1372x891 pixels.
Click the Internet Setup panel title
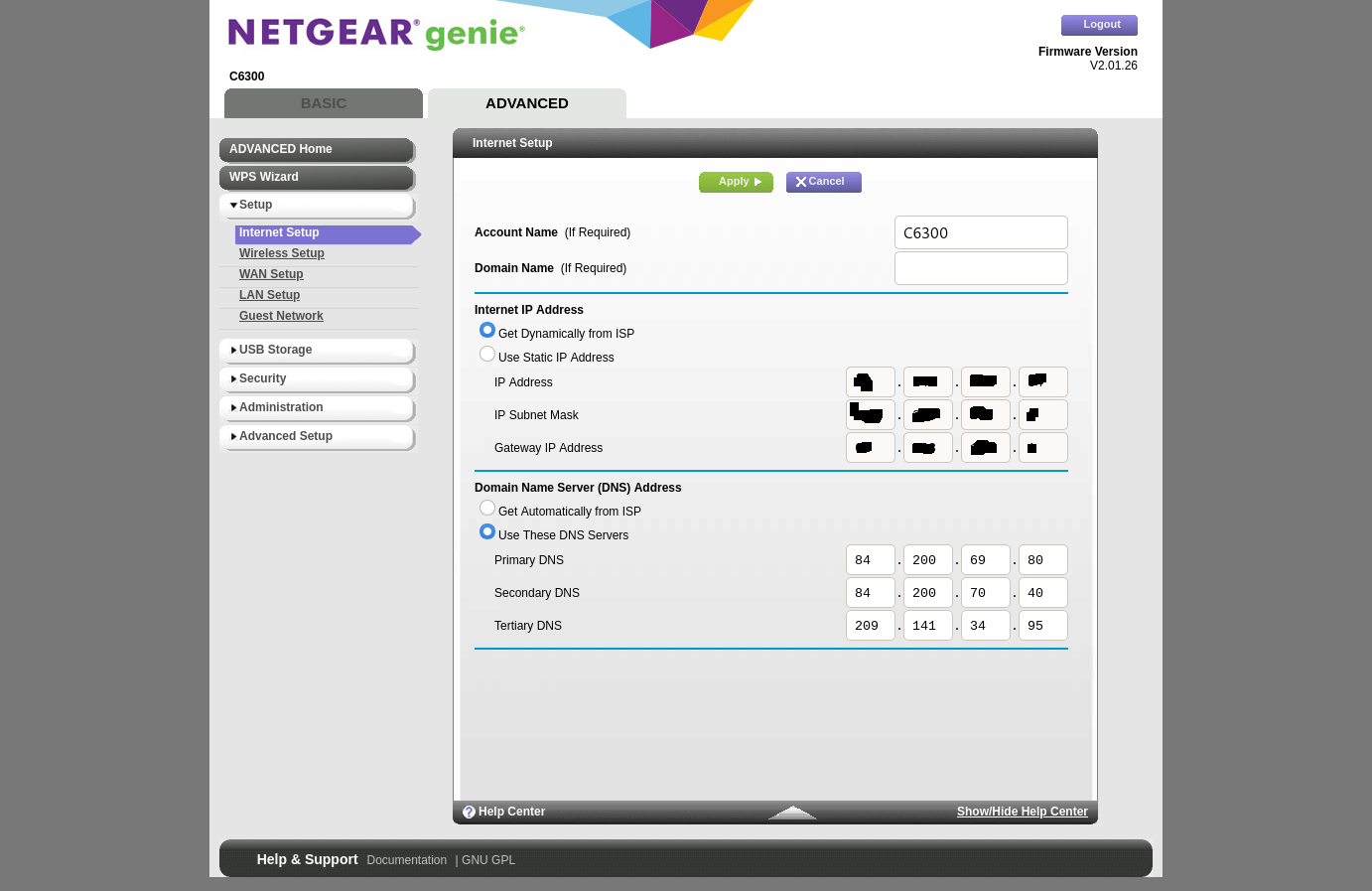[x=512, y=143]
